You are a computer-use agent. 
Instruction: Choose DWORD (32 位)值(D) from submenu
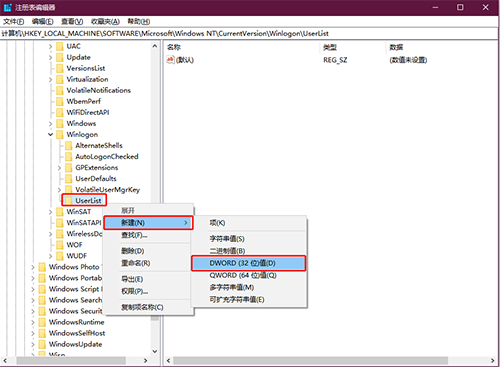(249, 263)
